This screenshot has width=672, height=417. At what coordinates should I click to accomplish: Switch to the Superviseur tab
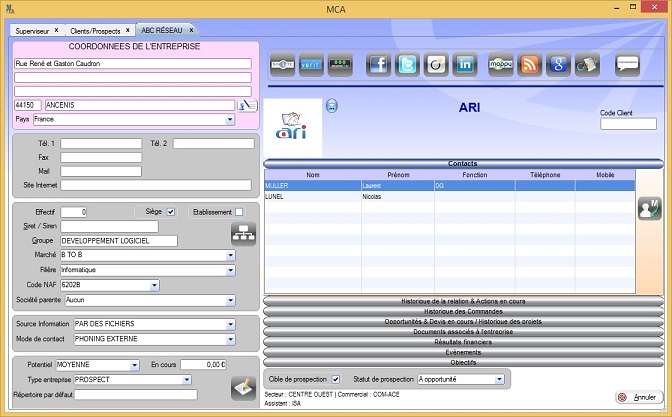click(x=36, y=31)
